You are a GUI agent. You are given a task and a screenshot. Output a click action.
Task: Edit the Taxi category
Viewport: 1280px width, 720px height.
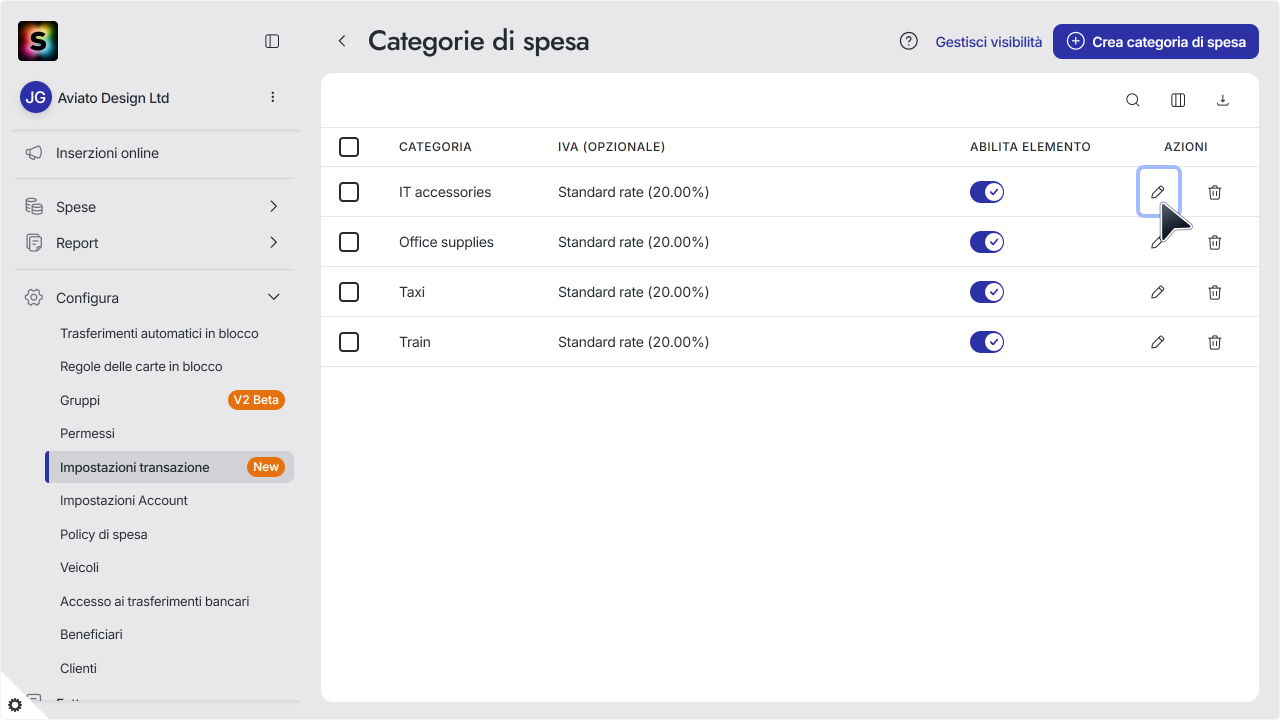point(1158,292)
